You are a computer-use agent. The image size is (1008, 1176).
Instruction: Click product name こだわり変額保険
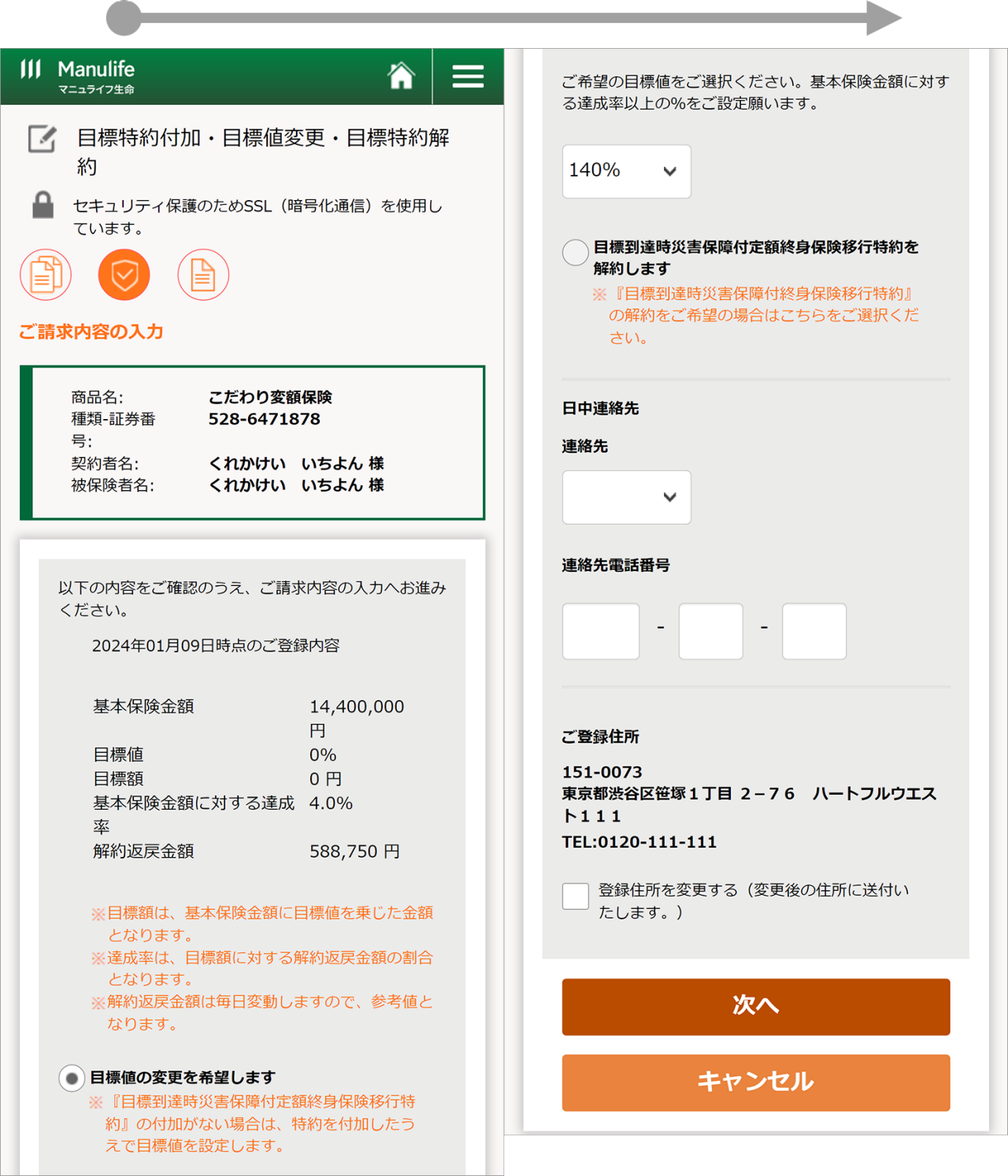pyautogui.click(x=270, y=397)
